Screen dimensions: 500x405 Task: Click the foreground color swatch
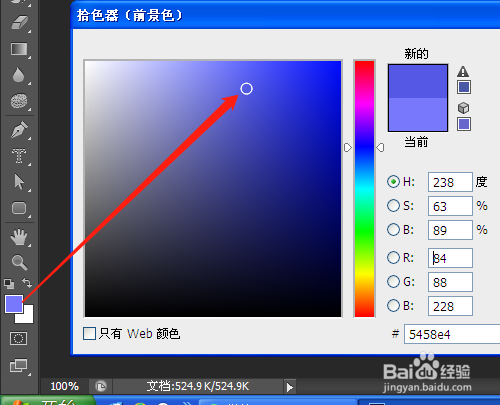tap(14, 304)
